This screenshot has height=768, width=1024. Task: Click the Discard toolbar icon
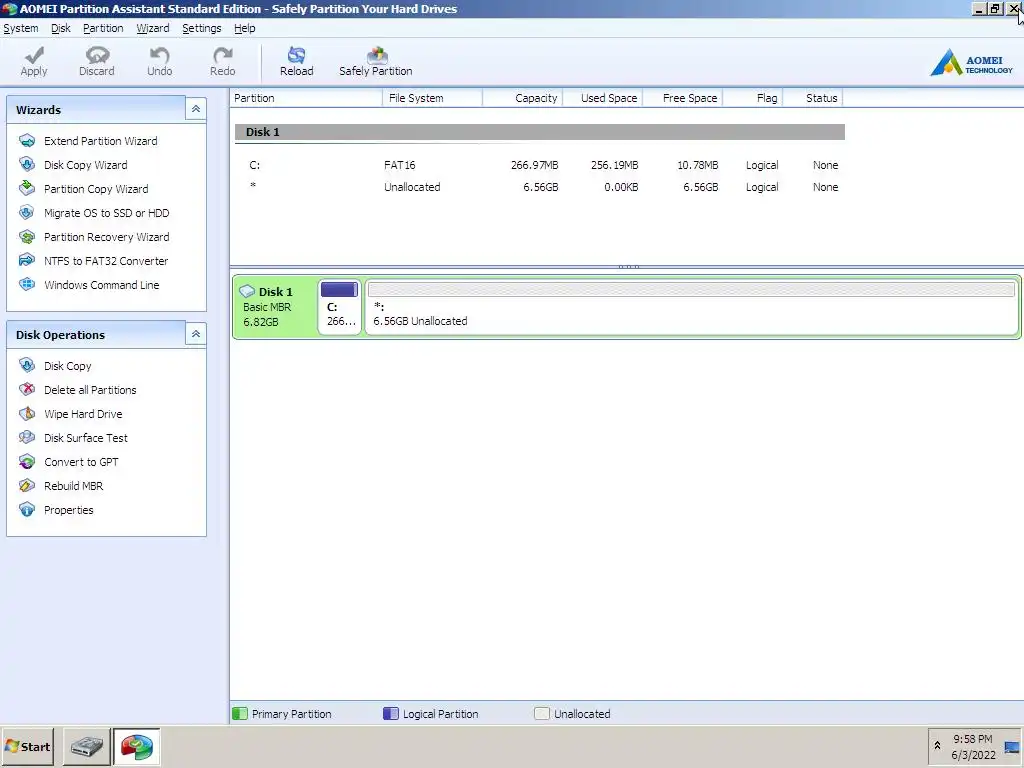[x=97, y=55]
